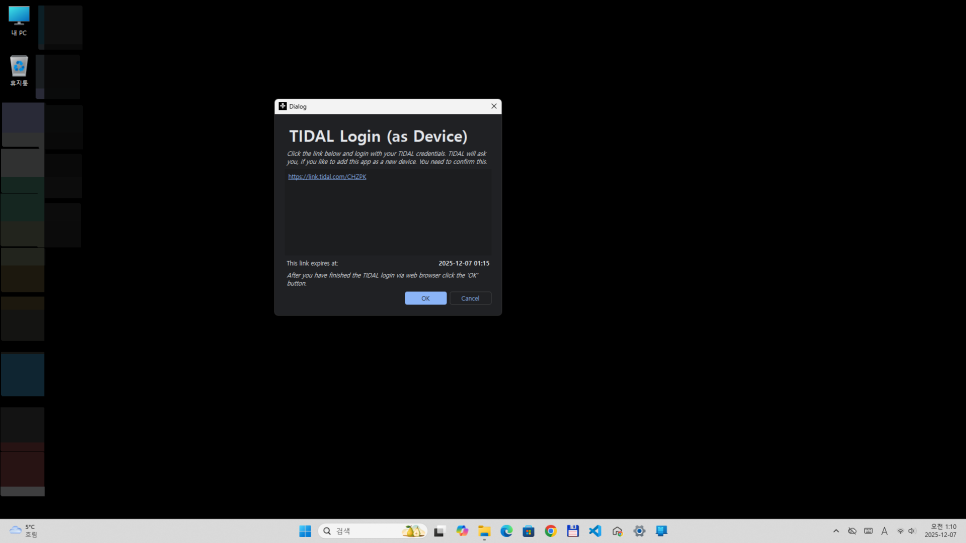The image size is (966, 543).
Task: Click OK in the TIDAL Login dialog
Action: [x=425, y=298]
